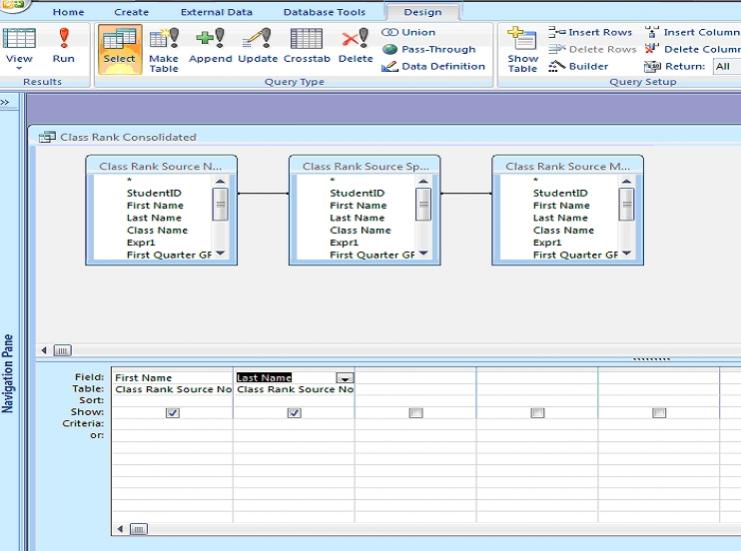Image resolution: width=741 pixels, height=551 pixels.
Task: Insert Rows into the query grid
Action: click(x=590, y=32)
